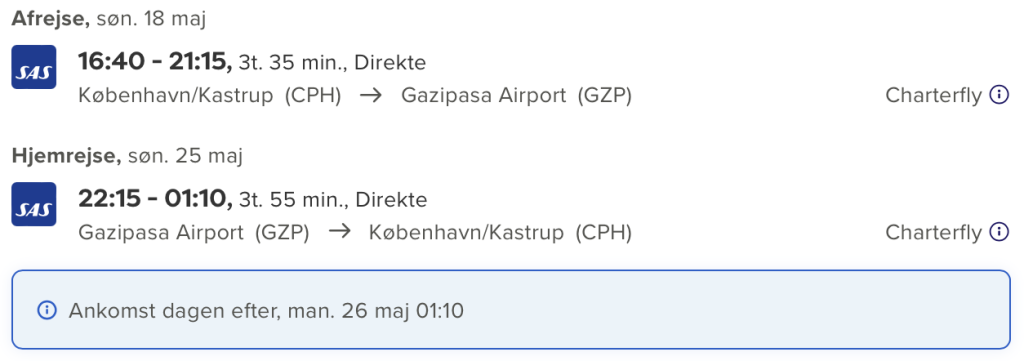Screen dimensions: 1024x361
Task: Click København/Kastrup (CPH) arrival on the return flight
Action: [x=500, y=232]
